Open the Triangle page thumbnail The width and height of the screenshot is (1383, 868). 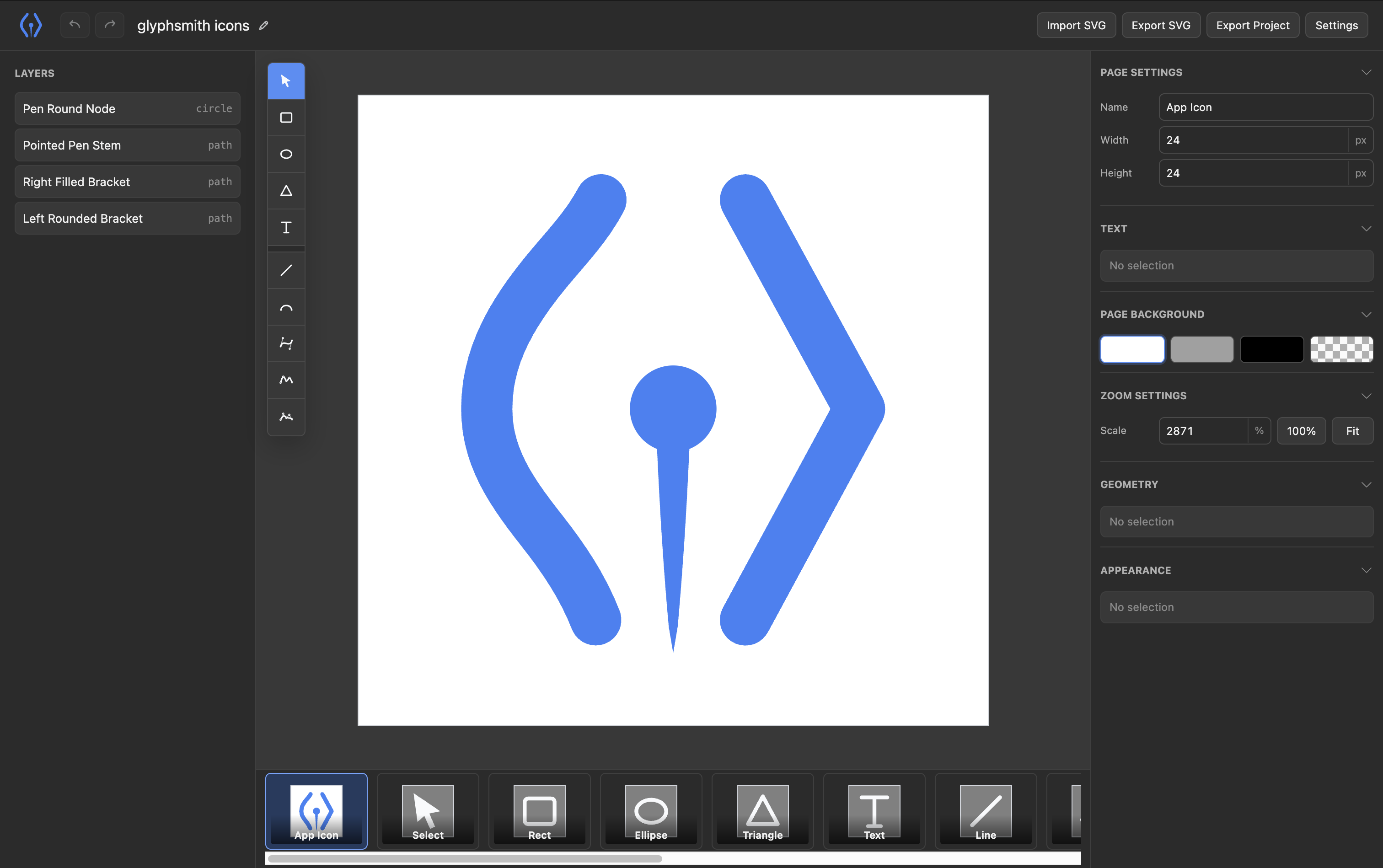click(762, 810)
